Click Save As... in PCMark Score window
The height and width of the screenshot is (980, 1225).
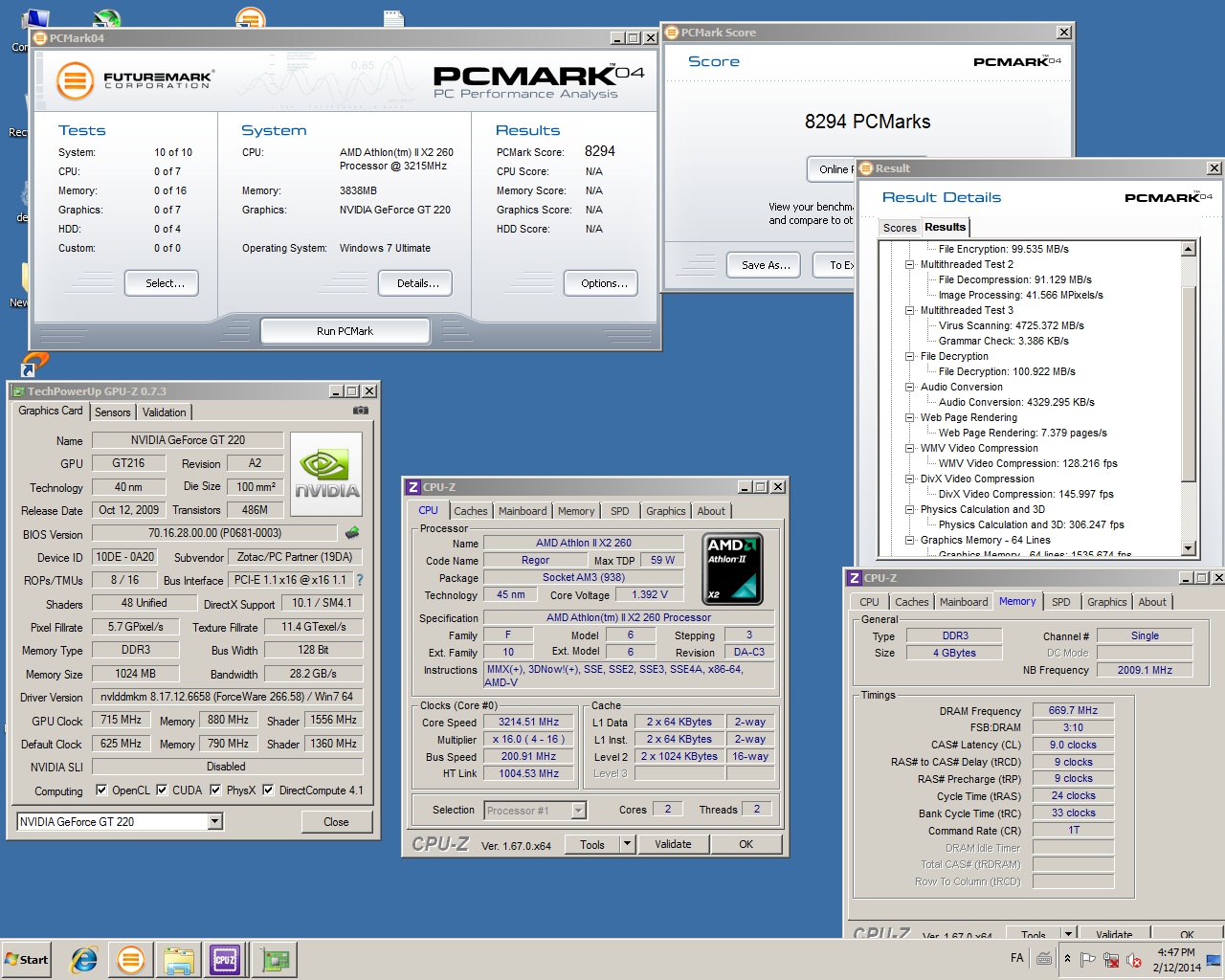[x=766, y=265]
